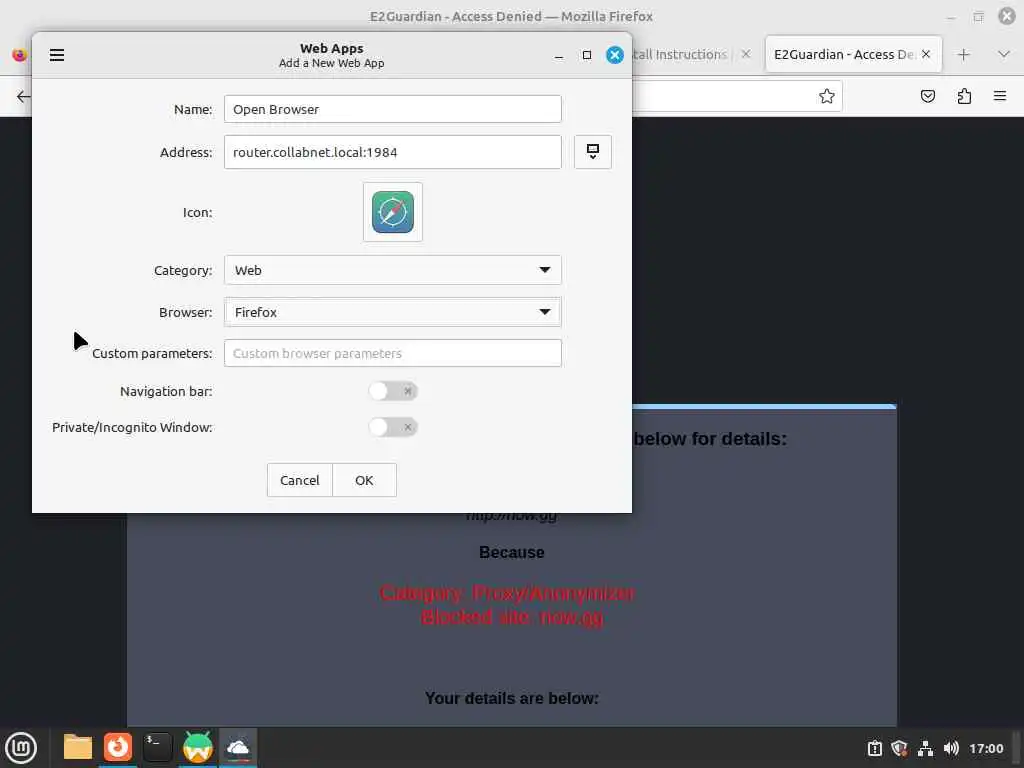The image size is (1024, 768).
Task: Click the favicon download button next to Address
Action: (x=592, y=152)
